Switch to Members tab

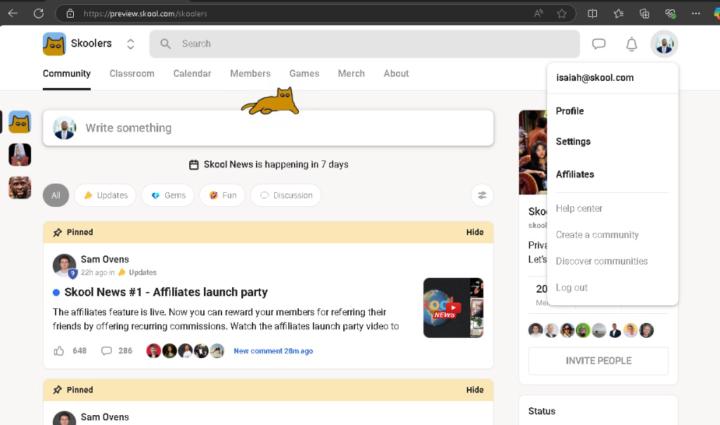pyautogui.click(x=250, y=73)
